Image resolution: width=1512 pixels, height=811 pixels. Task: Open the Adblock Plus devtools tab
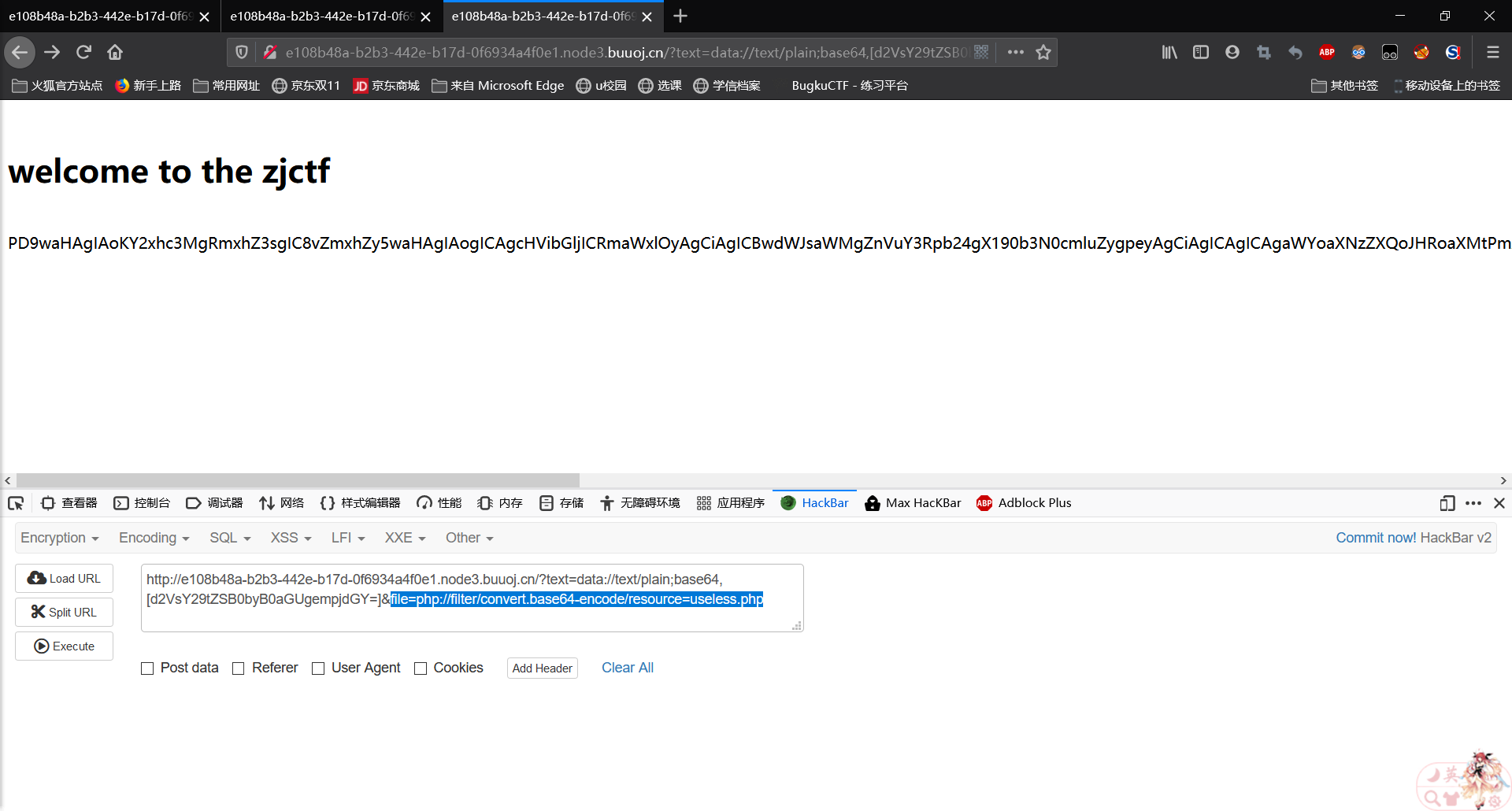1024,503
